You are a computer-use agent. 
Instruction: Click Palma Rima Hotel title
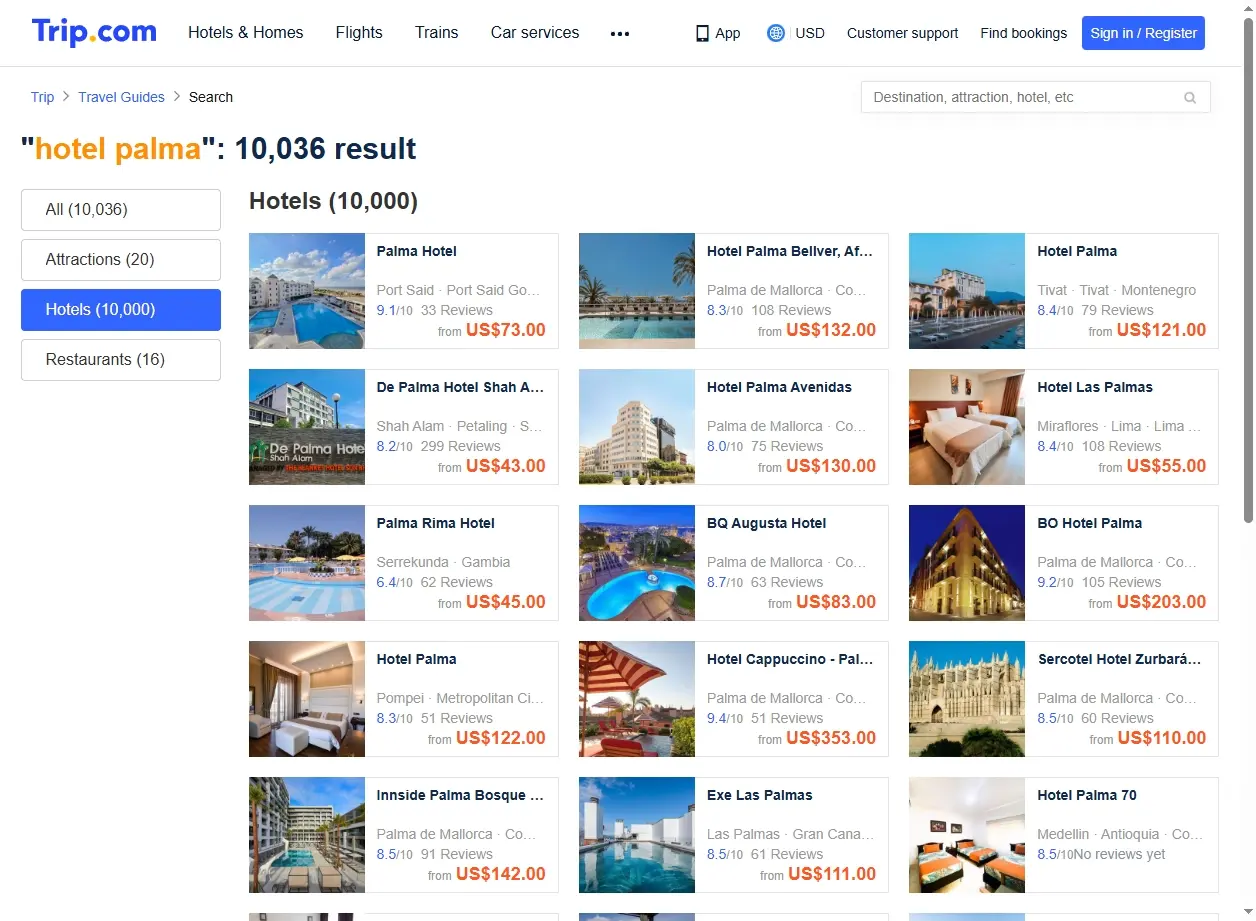[436, 523]
